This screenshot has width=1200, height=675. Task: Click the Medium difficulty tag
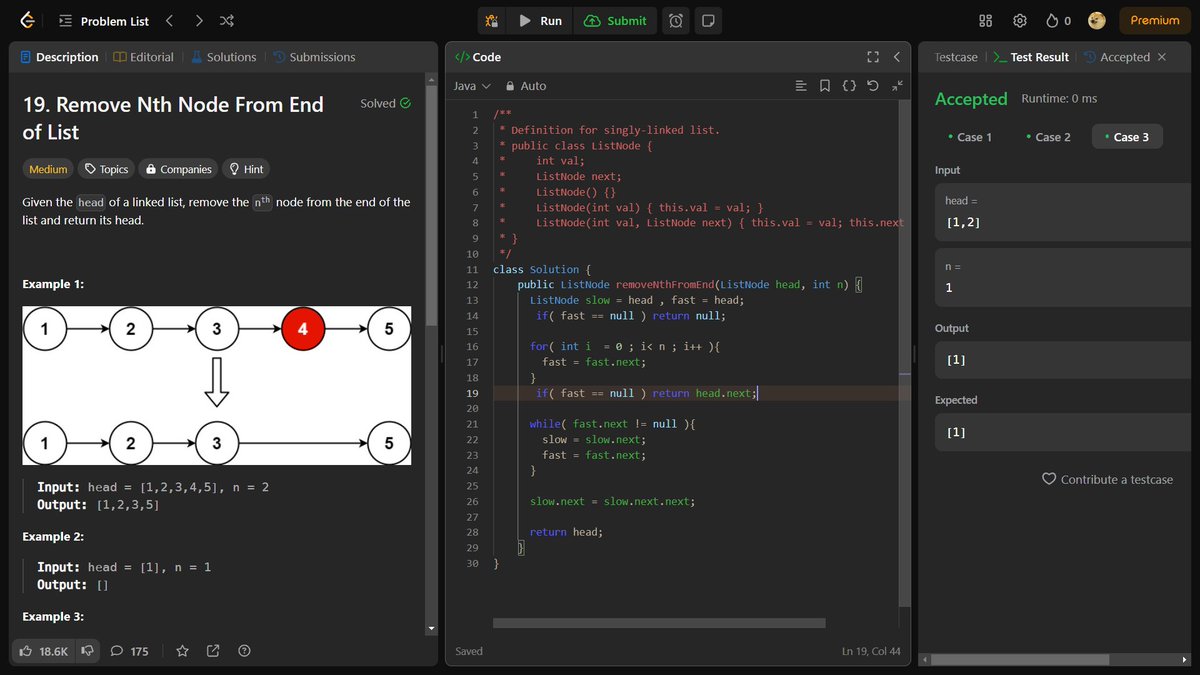[48, 169]
